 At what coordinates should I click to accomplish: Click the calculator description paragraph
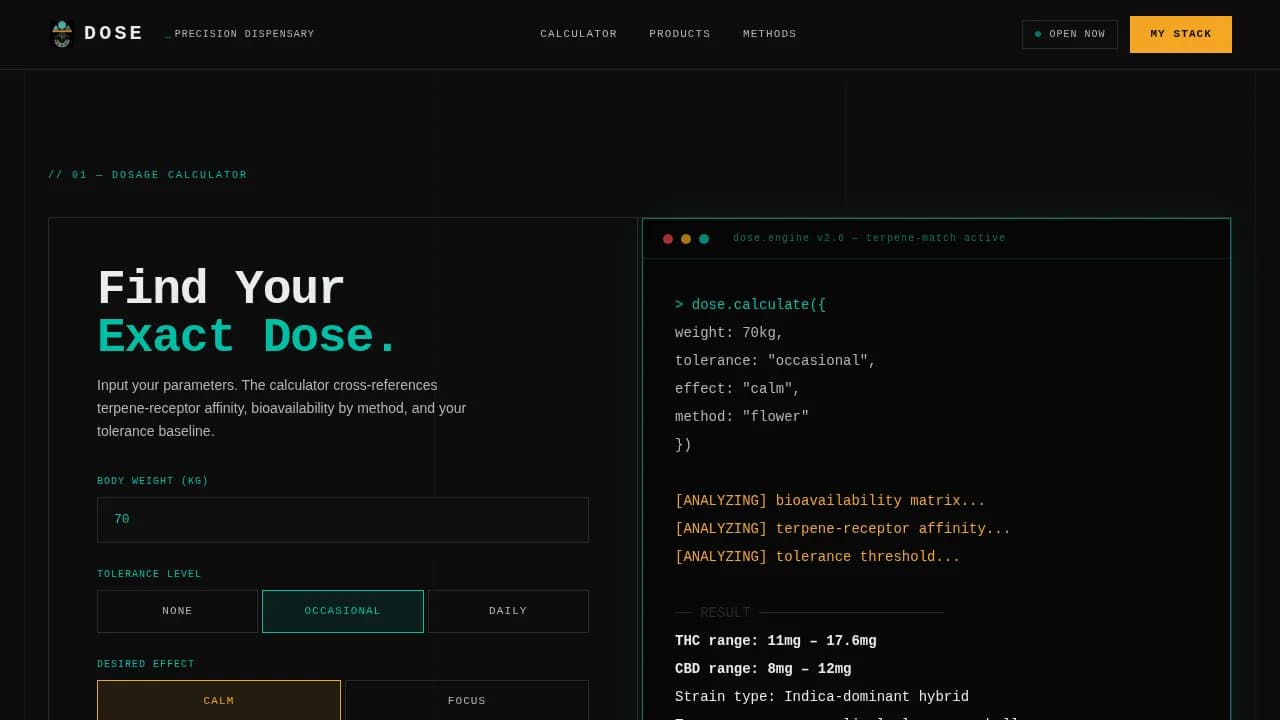[282, 408]
